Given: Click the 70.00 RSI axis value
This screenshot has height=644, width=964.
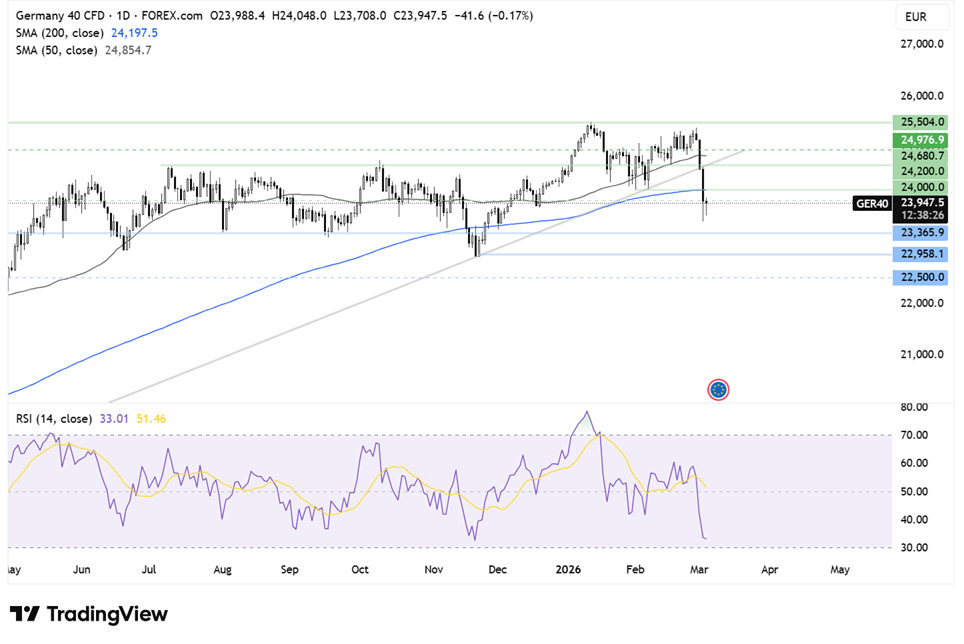Looking at the screenshot, I should [x=914, y=435].
